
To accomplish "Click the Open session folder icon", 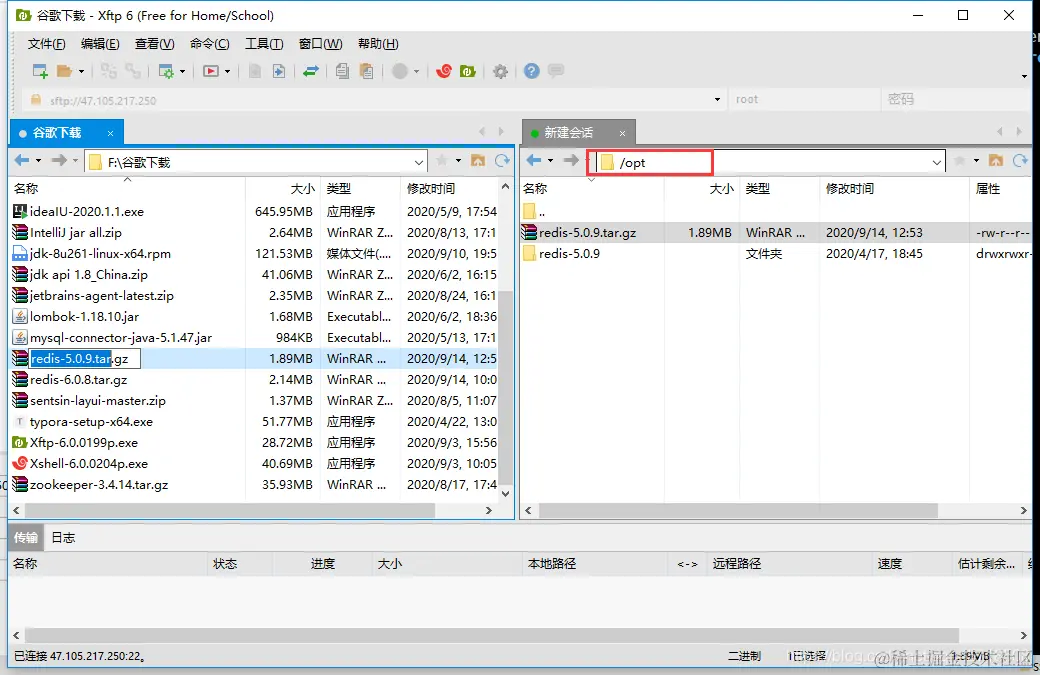I will point(64,71).
